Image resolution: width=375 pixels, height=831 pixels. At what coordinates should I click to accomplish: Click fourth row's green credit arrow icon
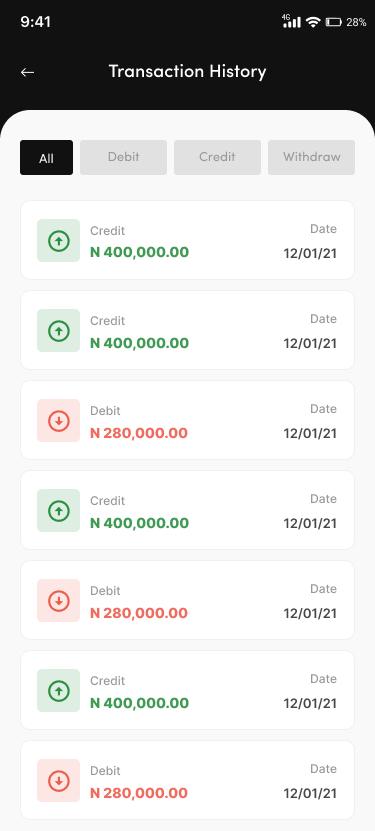[58, 511]
